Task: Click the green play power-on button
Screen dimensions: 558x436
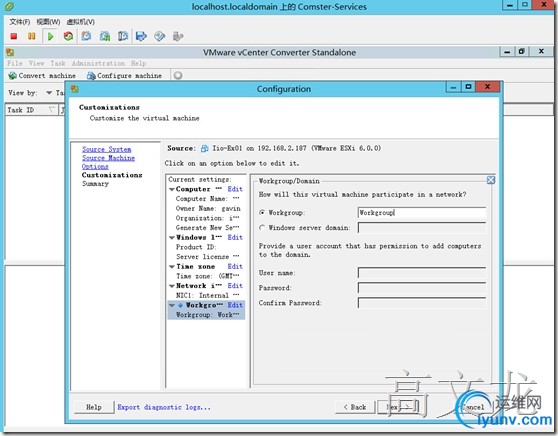Action: point(50,36)
